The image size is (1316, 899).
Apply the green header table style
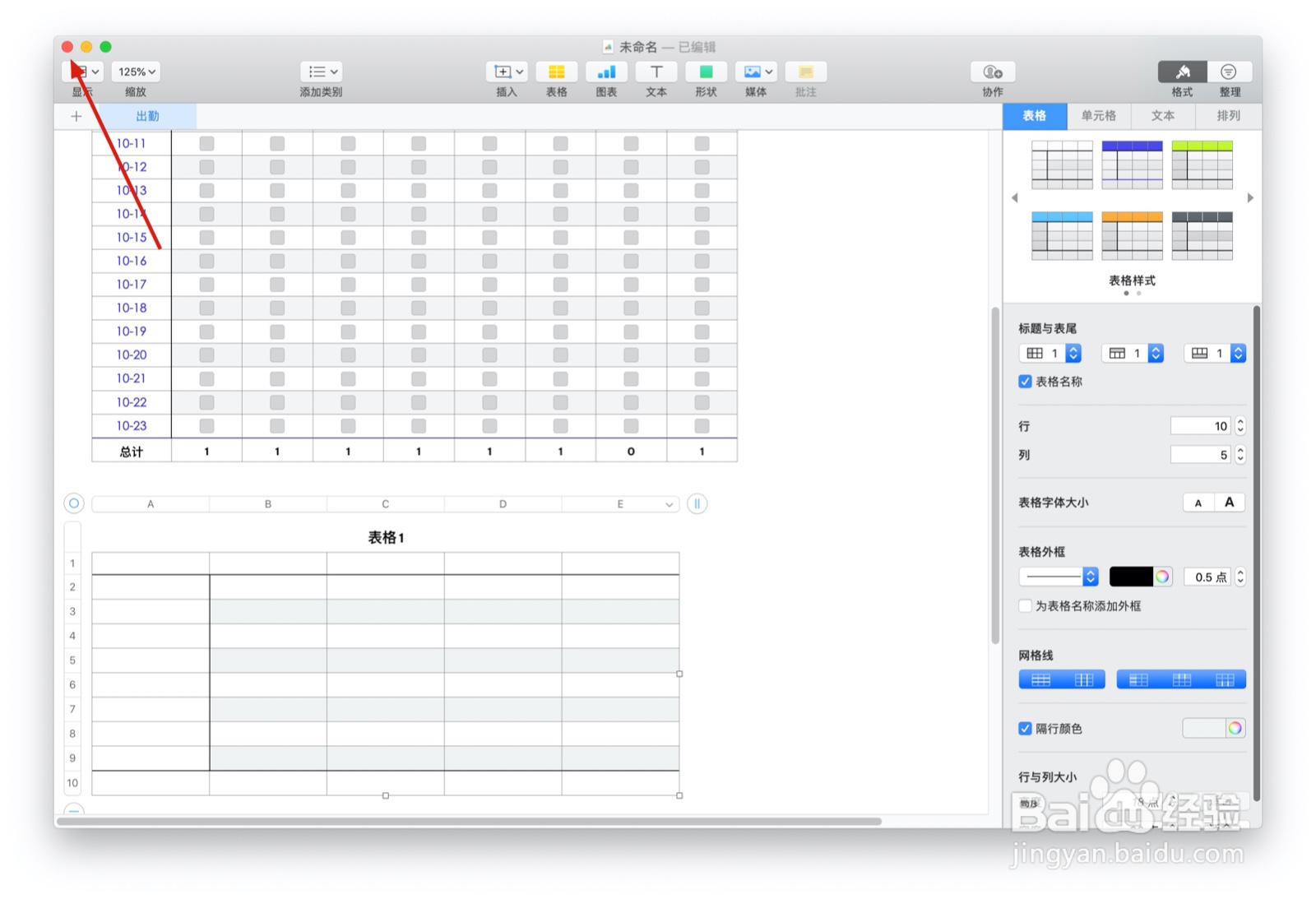coord(1202,165)
